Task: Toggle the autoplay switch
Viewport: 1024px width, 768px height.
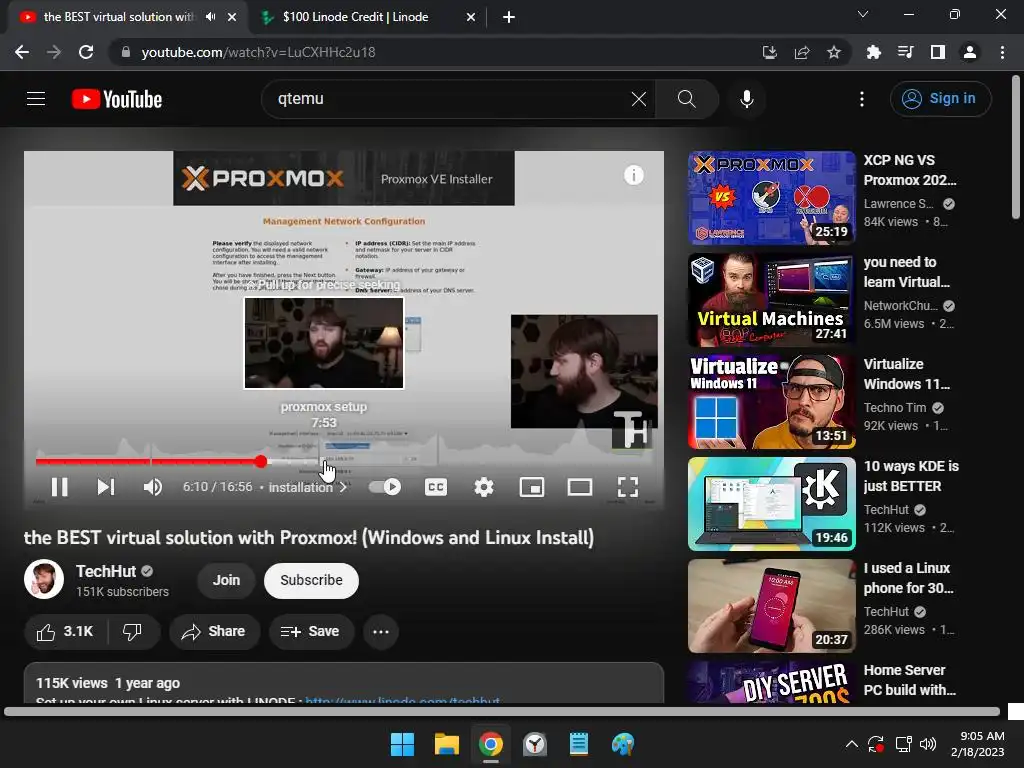Action: (385, 487)
